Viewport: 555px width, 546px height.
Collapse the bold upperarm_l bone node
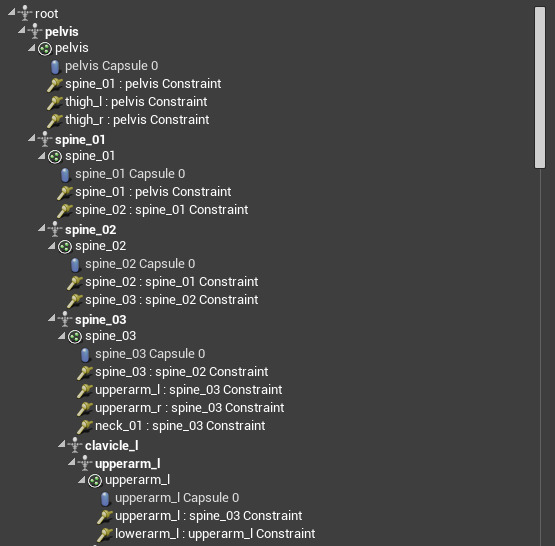coord(72,462)
